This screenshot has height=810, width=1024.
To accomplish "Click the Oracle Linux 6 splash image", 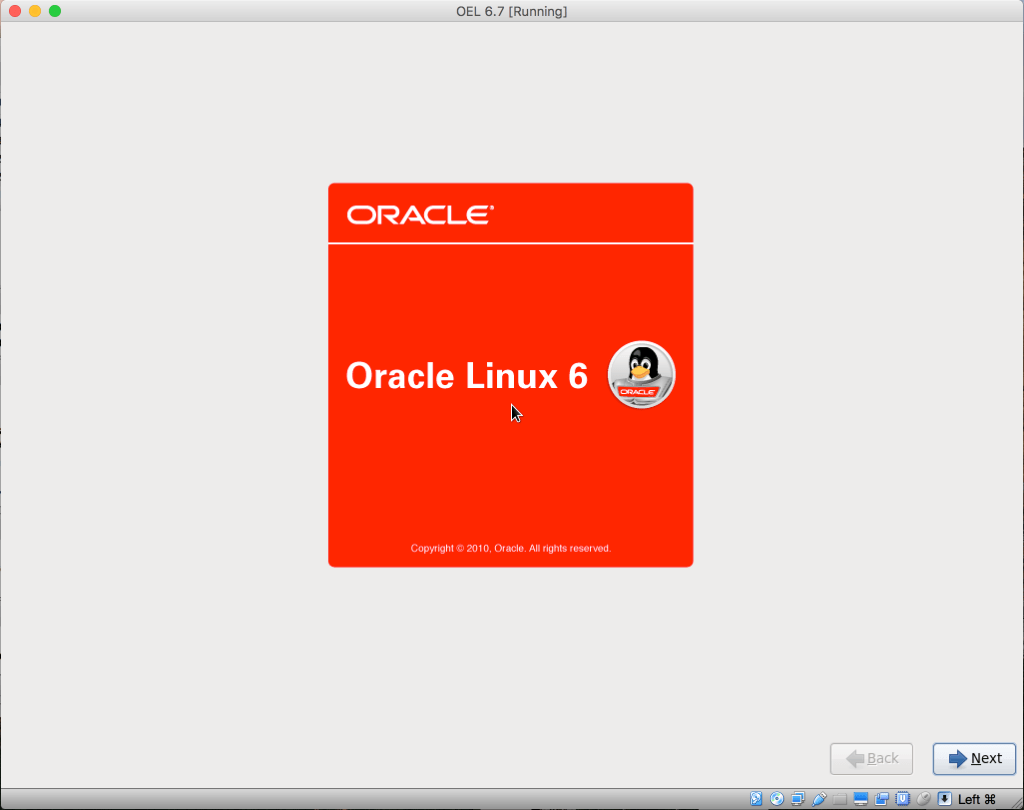I will click(x=511, y=375).
